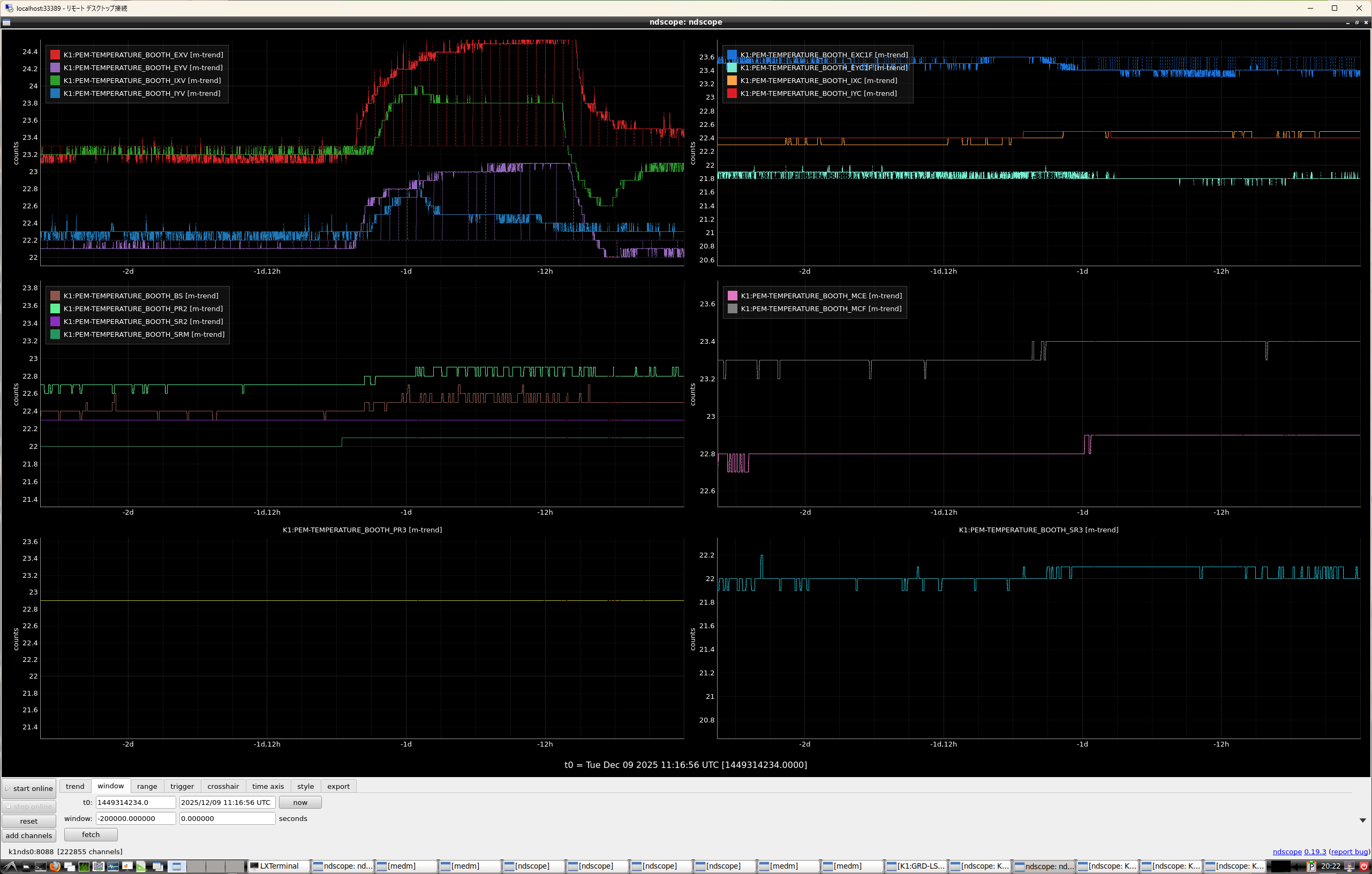
Task: Click the fetch button
Action: pyautogui.click(x=91, y=835)
